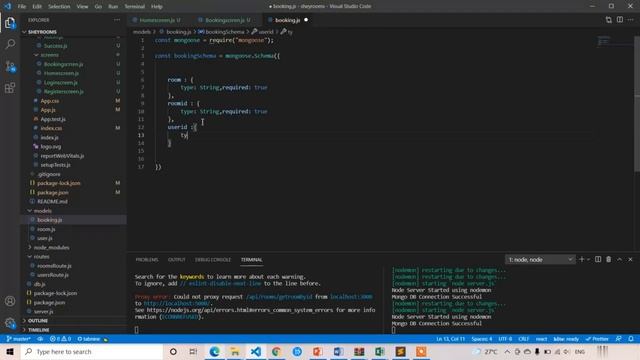
Task: Expand the node_modules folder
Action: [51, 247]
